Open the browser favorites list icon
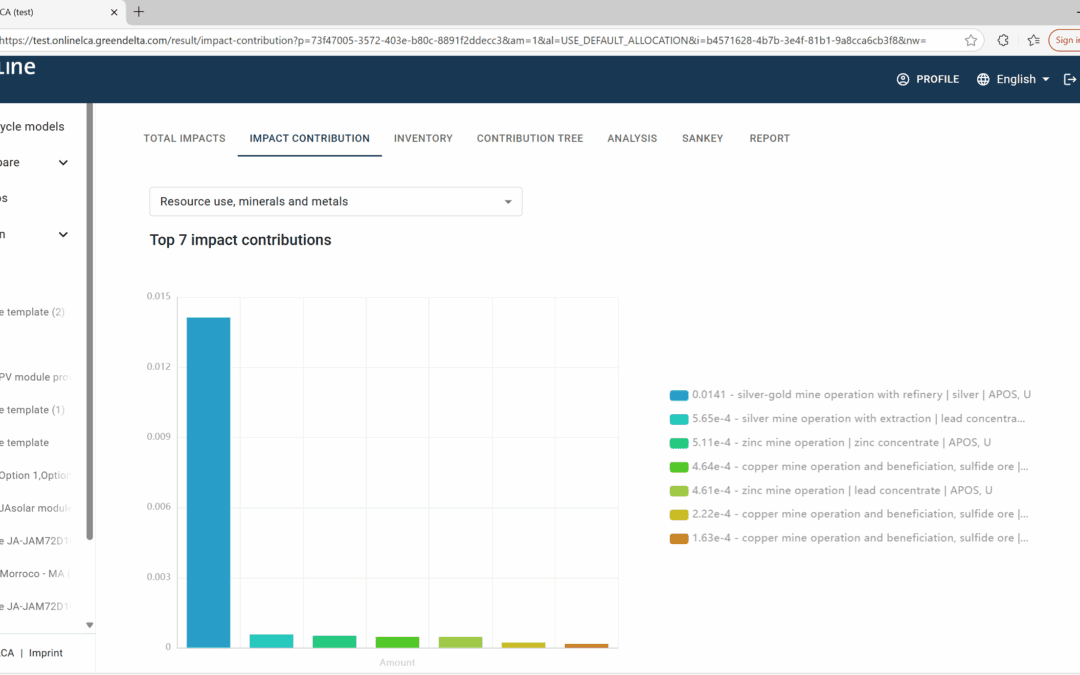Viewport: 1080px width, 675px height. [1033, 40]
